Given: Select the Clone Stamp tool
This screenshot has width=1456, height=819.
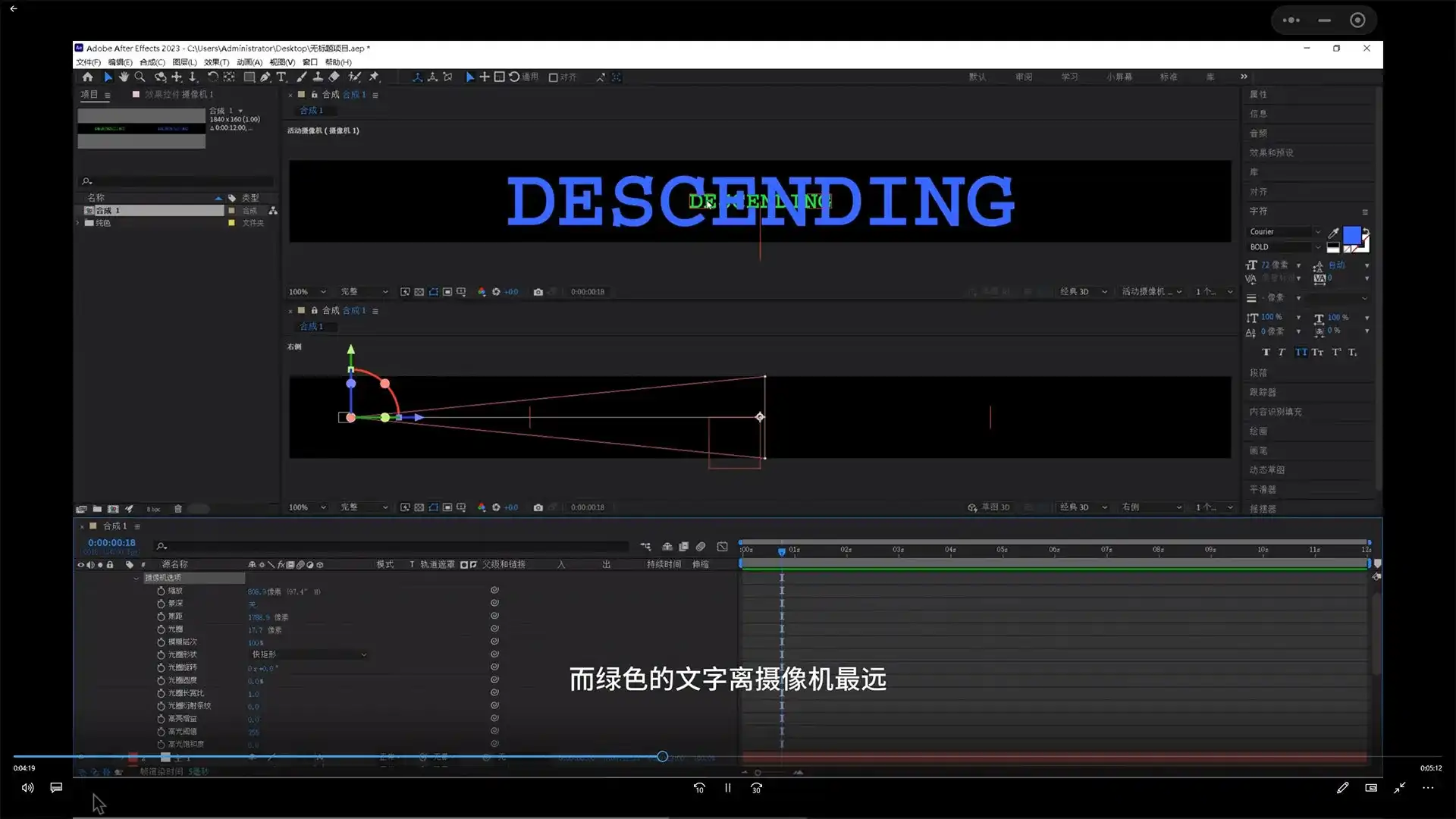Looking at the screenshot, I should [x=318, y=77].
